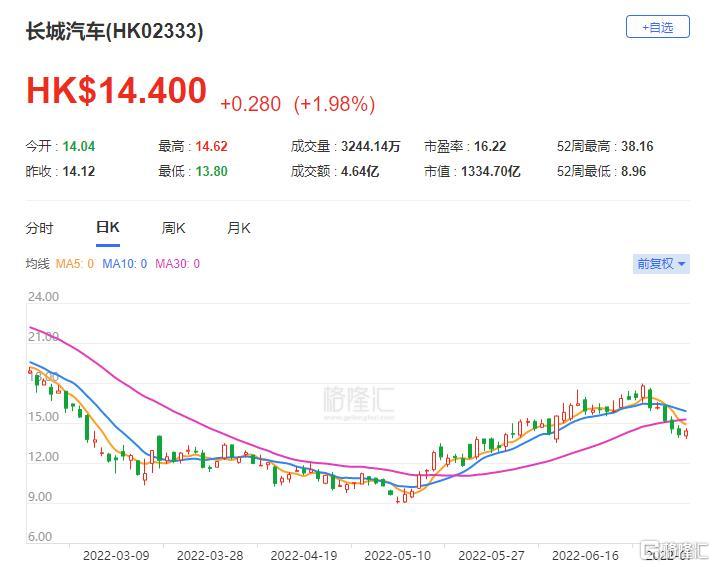This screenshot has width=715, height=567.
Task: Switch to 分时 chart tab
Action: pyautogui.click(x=39, y=228)
